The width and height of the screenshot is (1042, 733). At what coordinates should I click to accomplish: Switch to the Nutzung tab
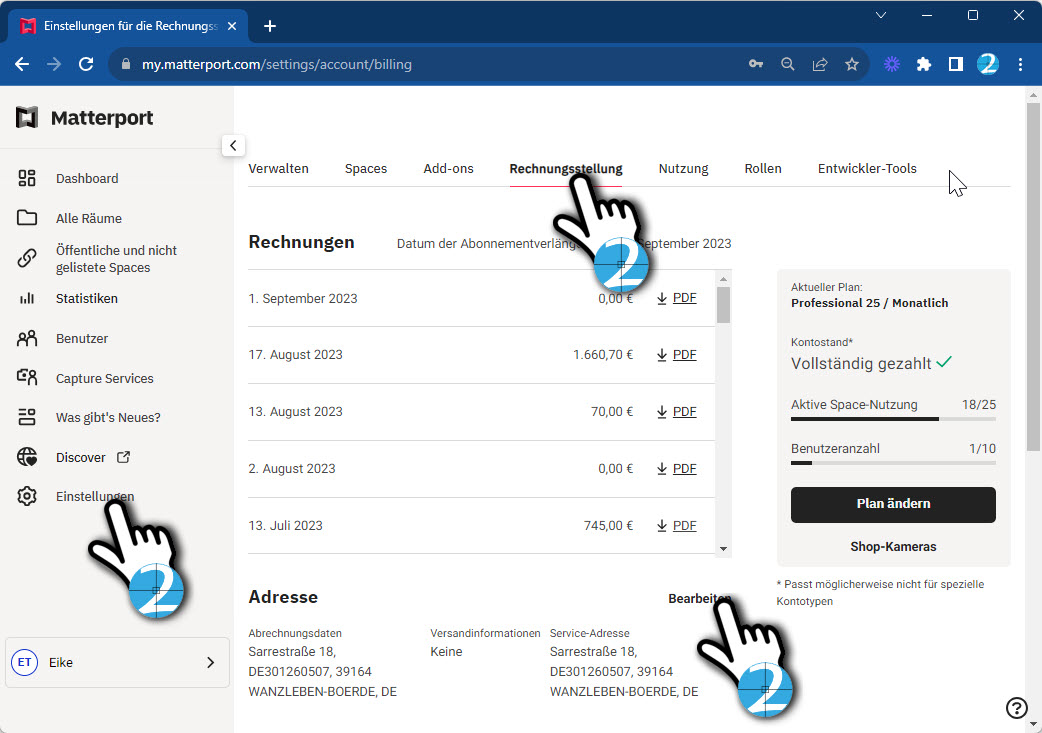[683, 169]
